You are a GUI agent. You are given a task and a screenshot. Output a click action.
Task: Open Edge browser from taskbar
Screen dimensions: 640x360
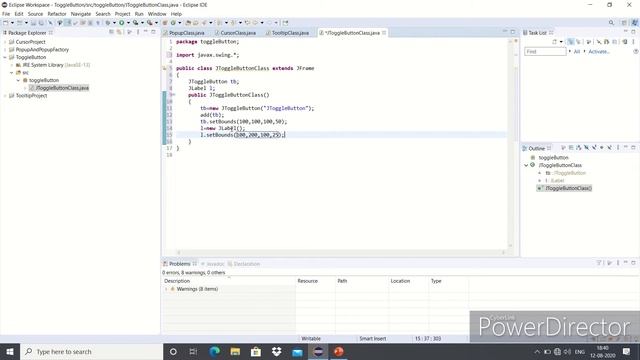click(x=214, y=351)
